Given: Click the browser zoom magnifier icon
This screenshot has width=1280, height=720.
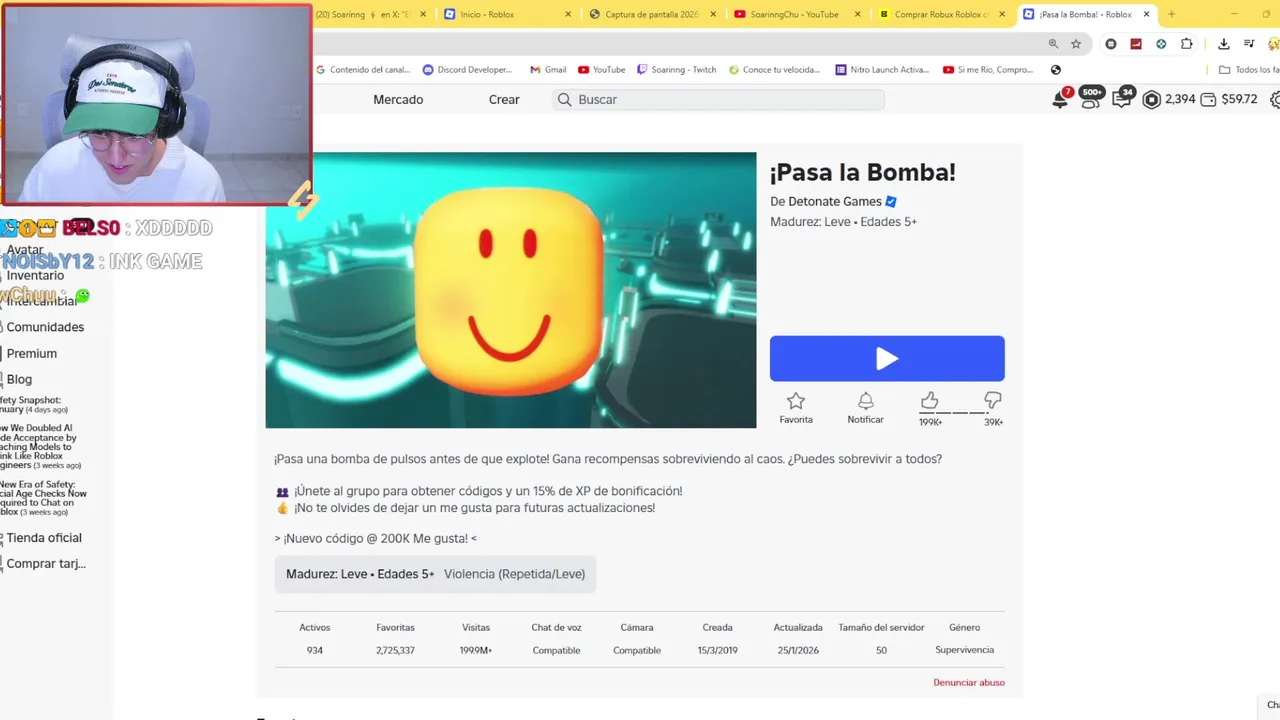Looking at the screenshot, I should tap(1053, 44).
